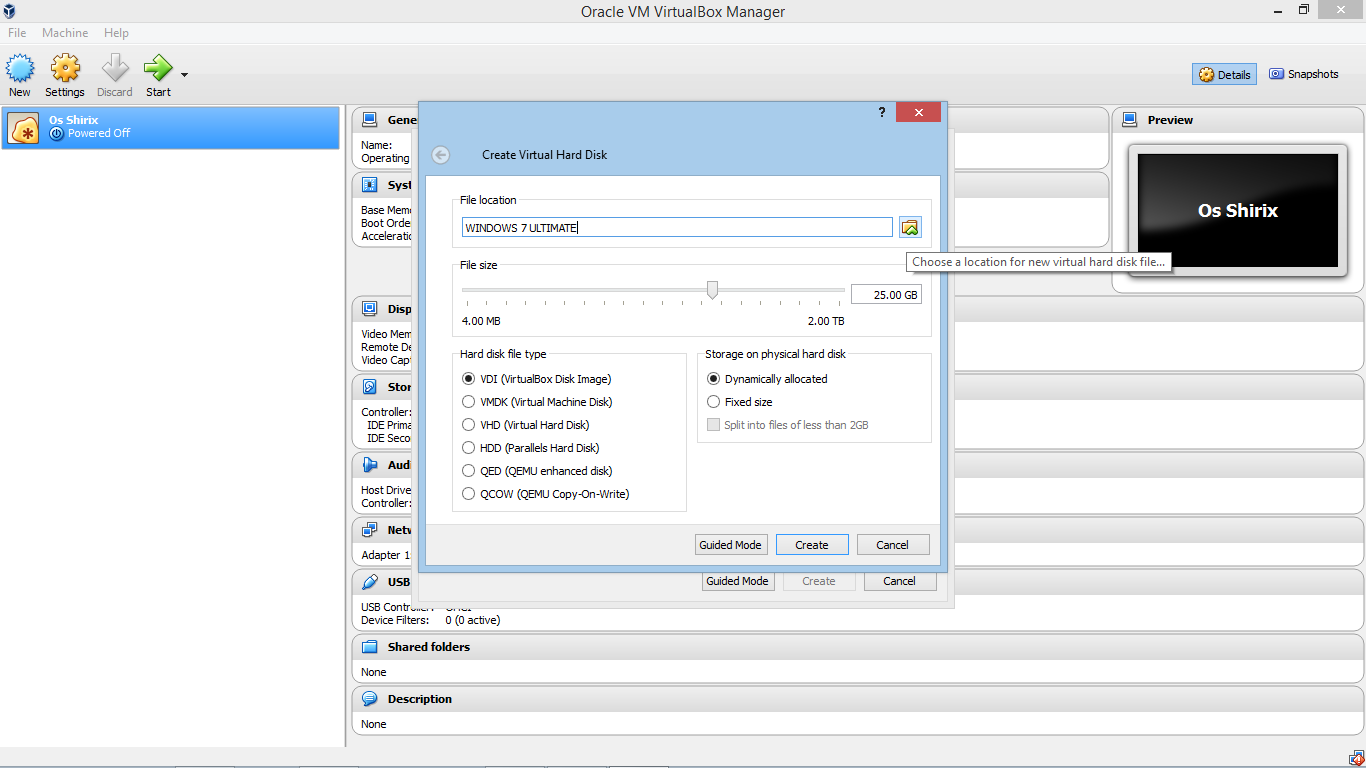This screenshot has width=1366, height=768.
Task: Click the Snapshots camera icon
Action: coord(1276,74)
